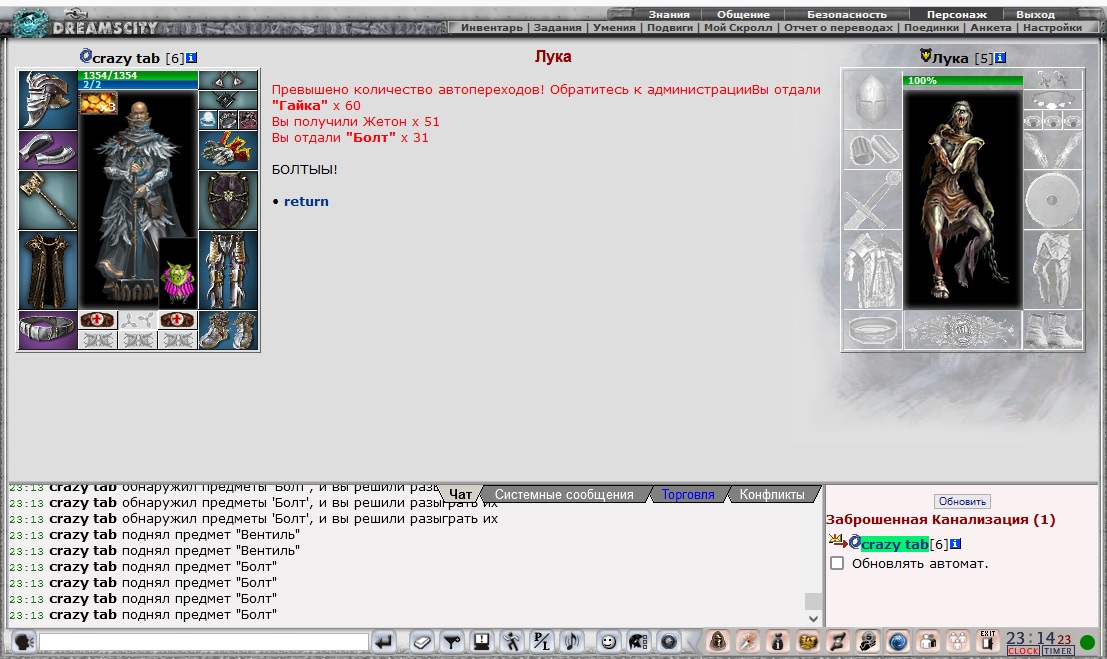Switch to the Конфликты tab
1107x659 pixels.
point(772,494)
